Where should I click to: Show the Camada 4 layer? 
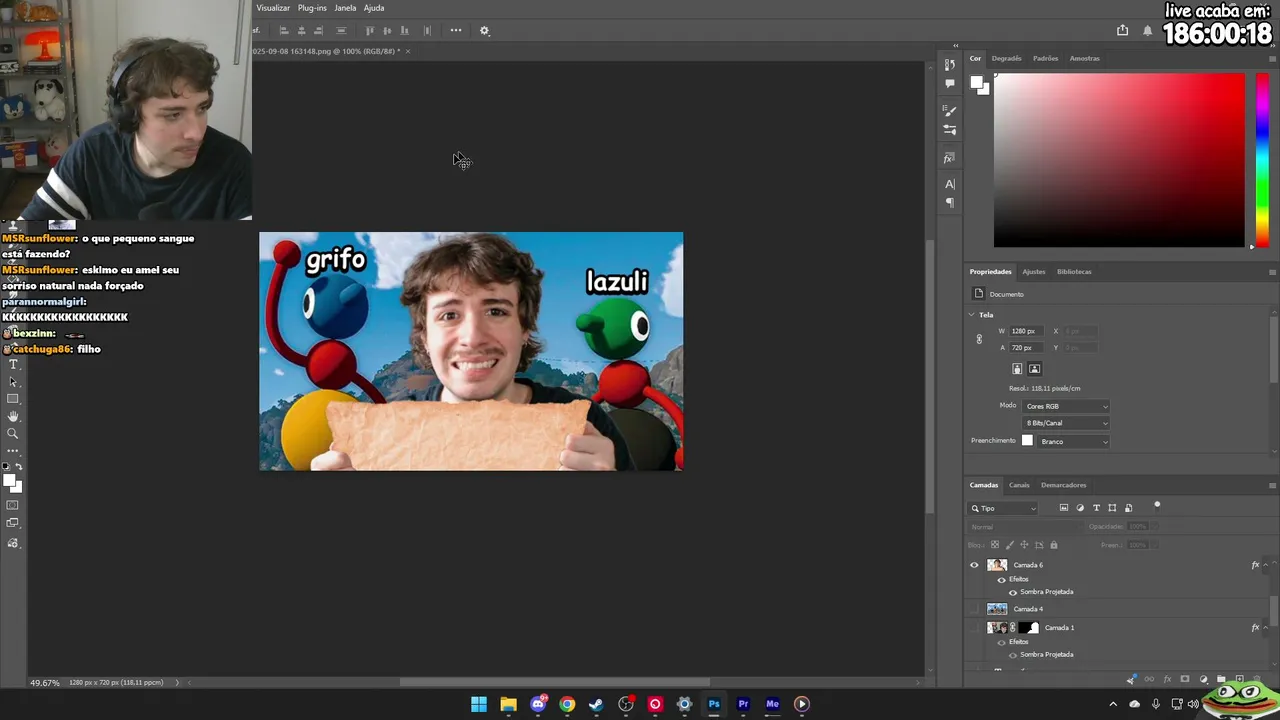(975, 609)
